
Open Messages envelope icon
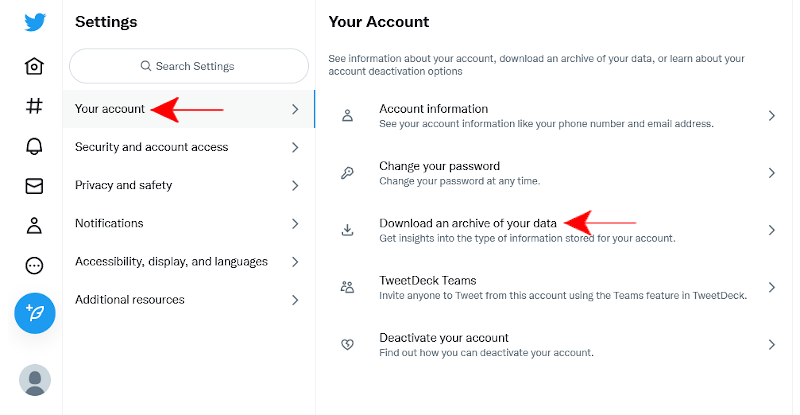pyautogui.click(x=35, y=186)
